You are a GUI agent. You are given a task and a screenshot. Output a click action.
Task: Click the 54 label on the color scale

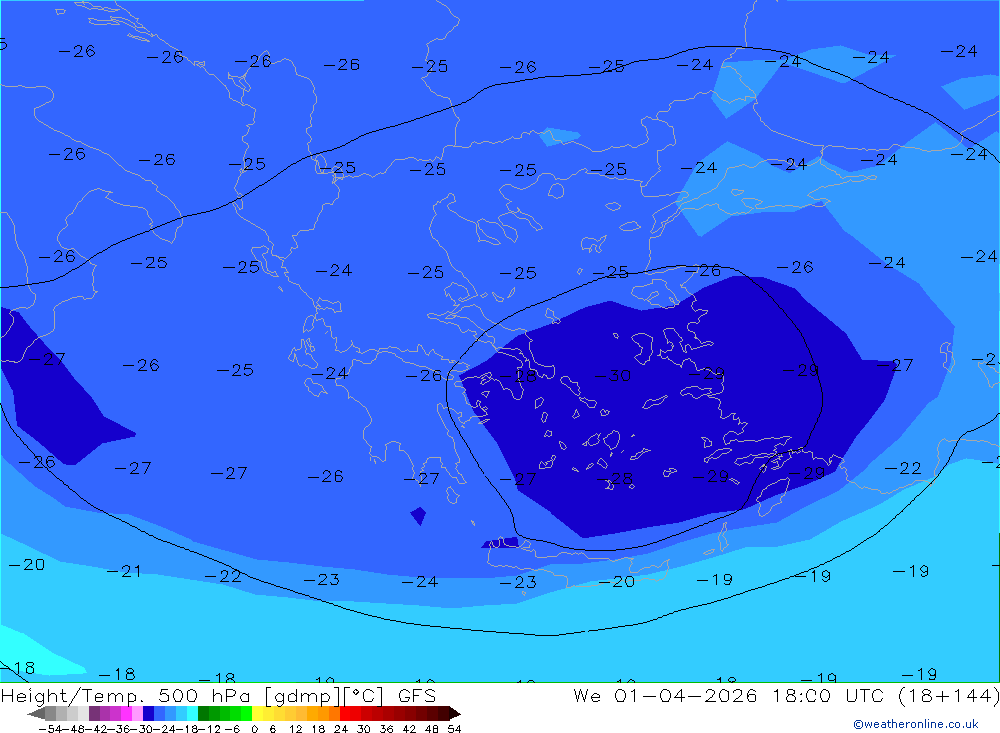coord(454,729)
